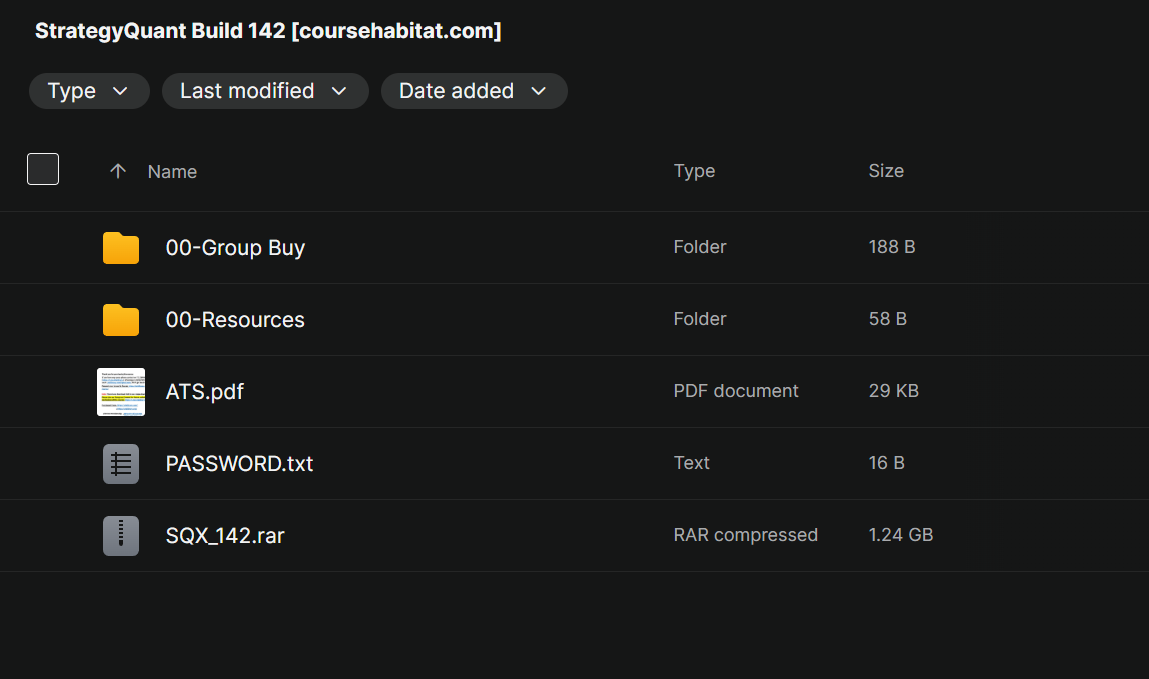Screen dimensions: 1149x679
Task: Click the PASSWORD.txt text file icon
Action: coord(121,464)
